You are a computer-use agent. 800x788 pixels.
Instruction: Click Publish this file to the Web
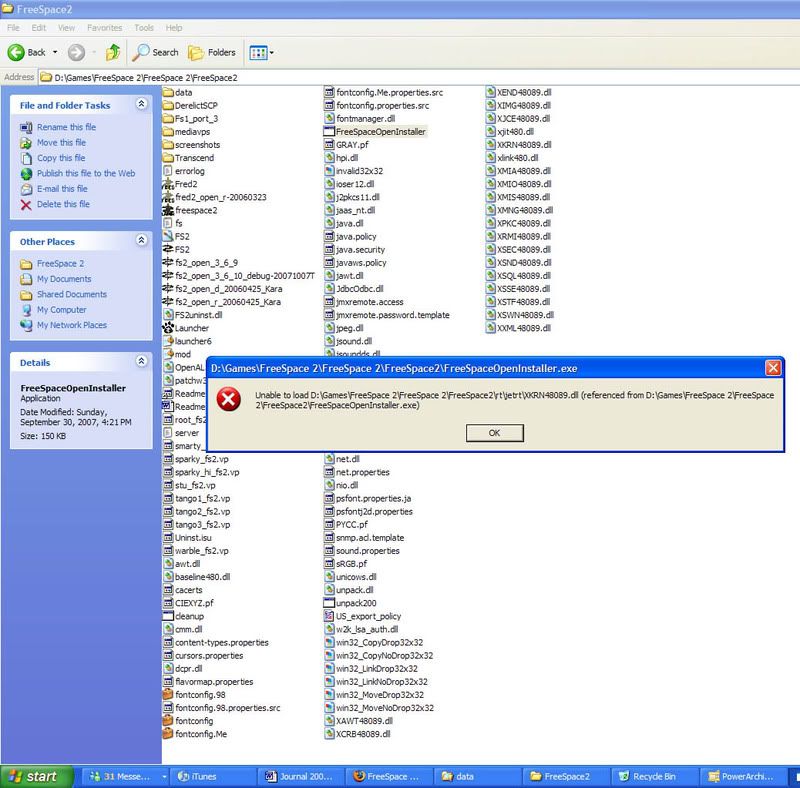(86, 173)
